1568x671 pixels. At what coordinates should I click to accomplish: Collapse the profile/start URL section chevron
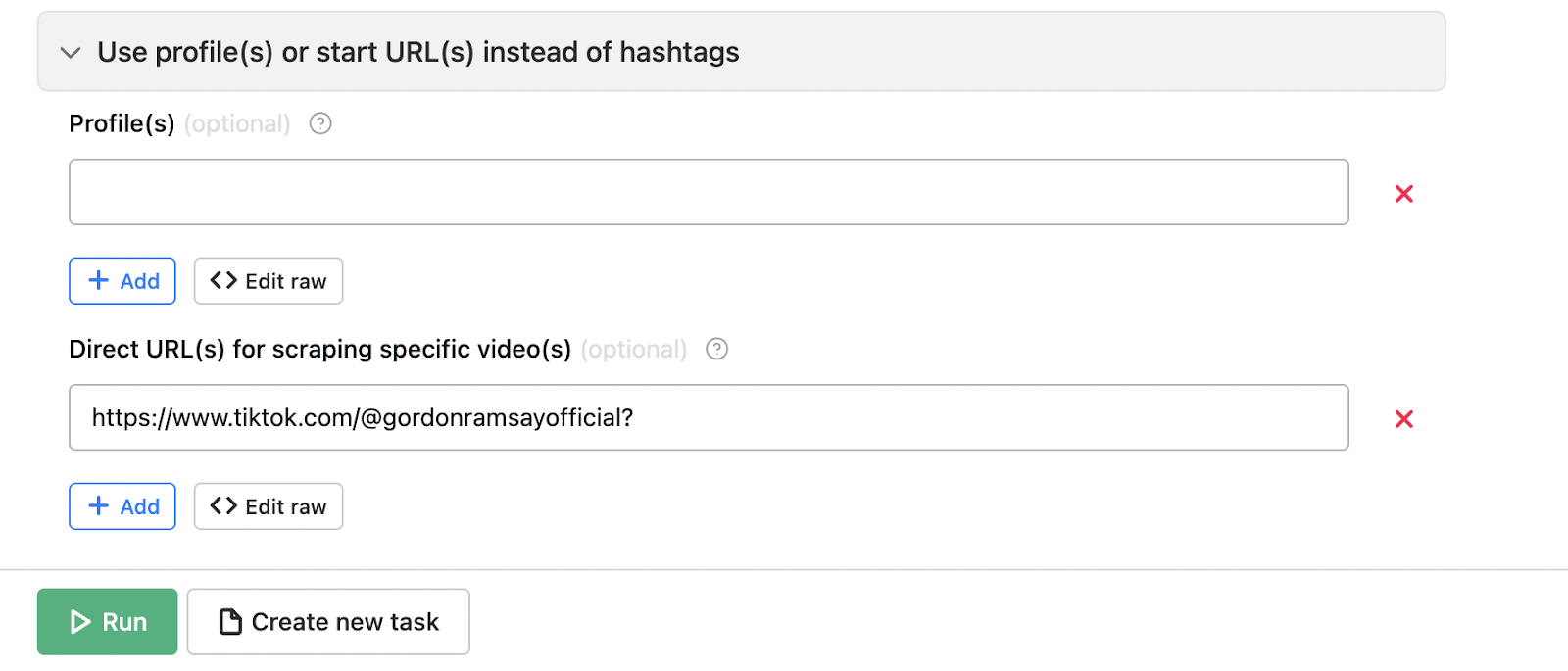71,53
